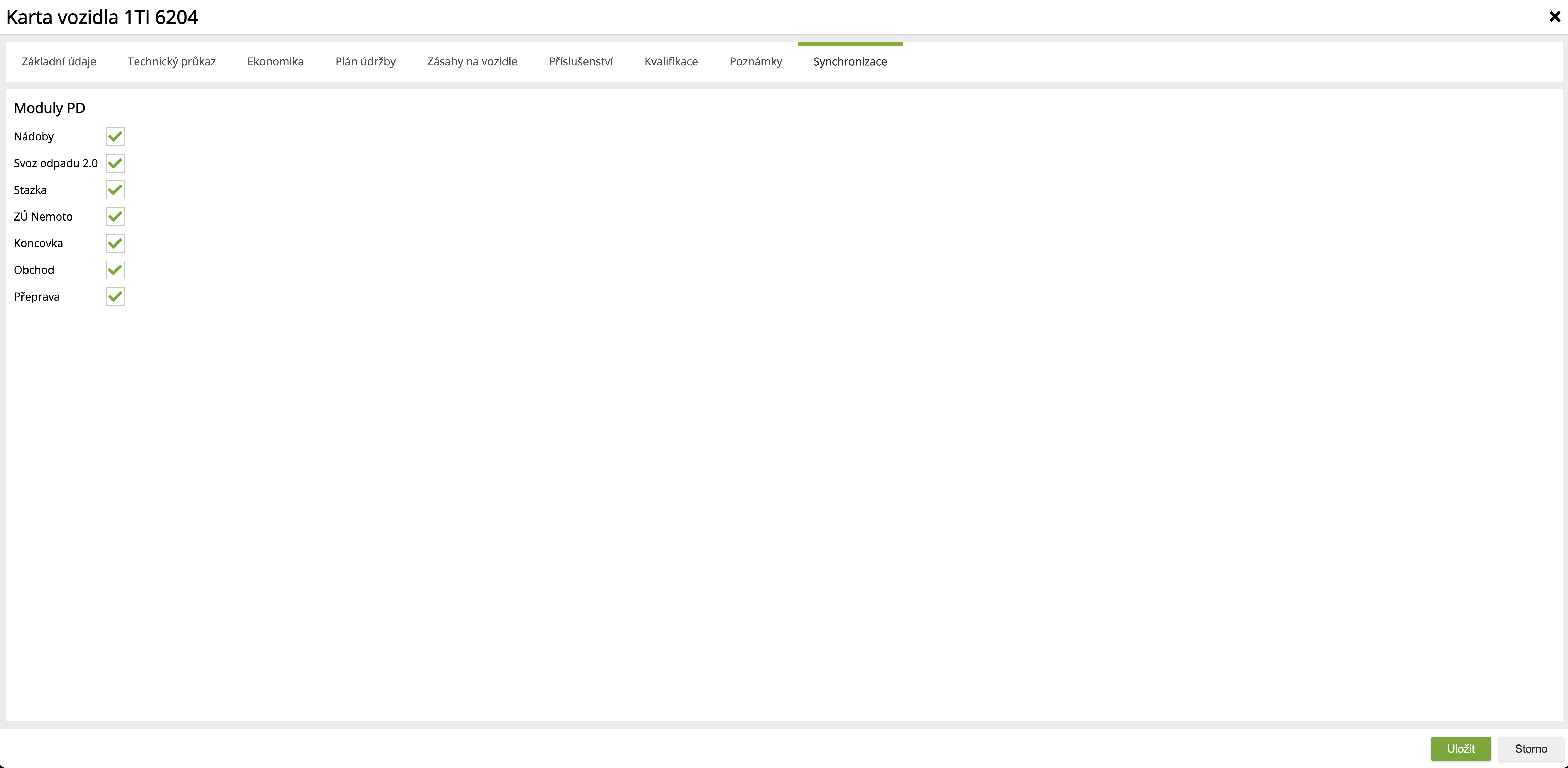This screenshot has width=1568, height=768.
Task: Uncheck the Nádoby module checkbox
Action: click(x=115, y=137)
